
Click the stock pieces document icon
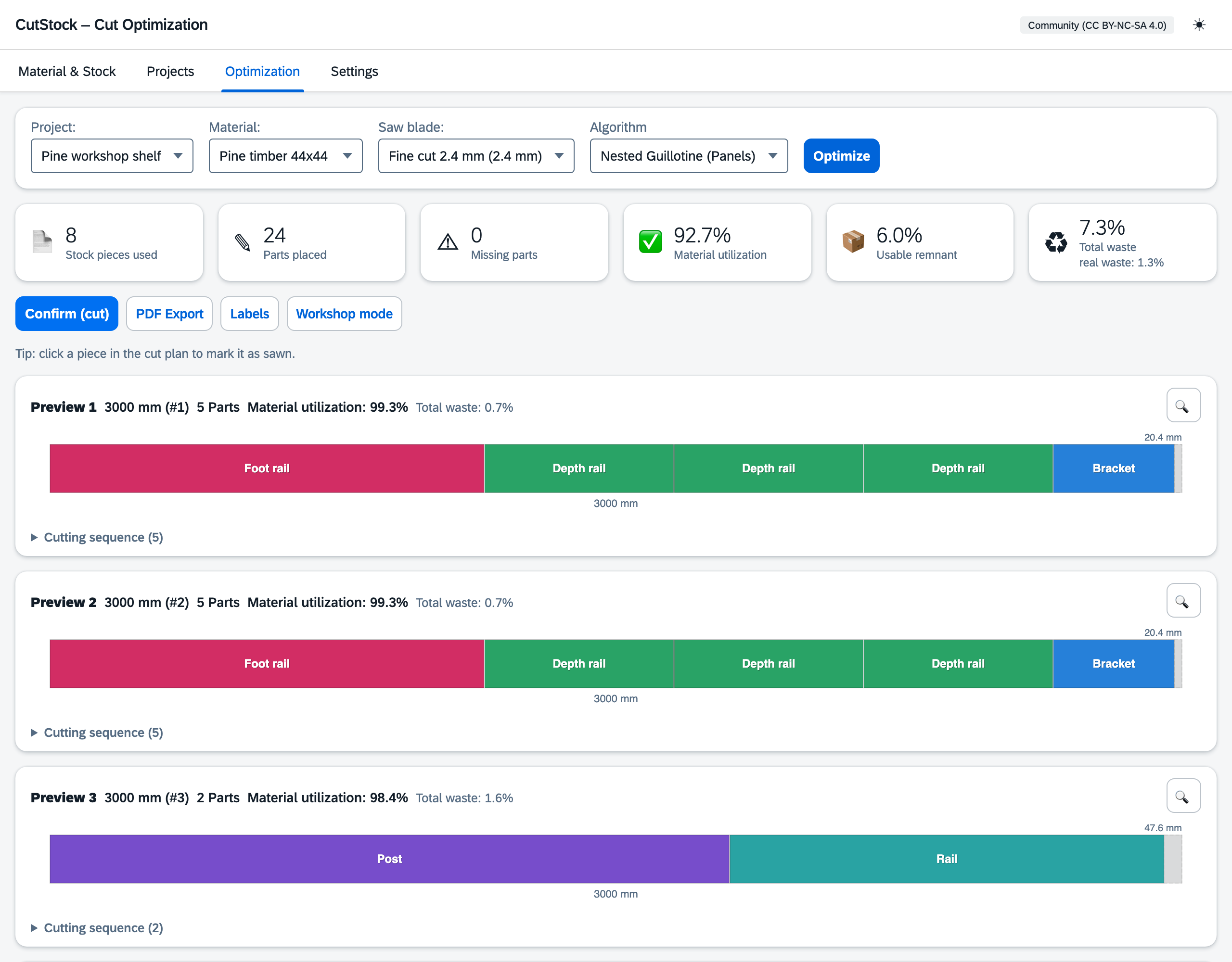(42, 242)
